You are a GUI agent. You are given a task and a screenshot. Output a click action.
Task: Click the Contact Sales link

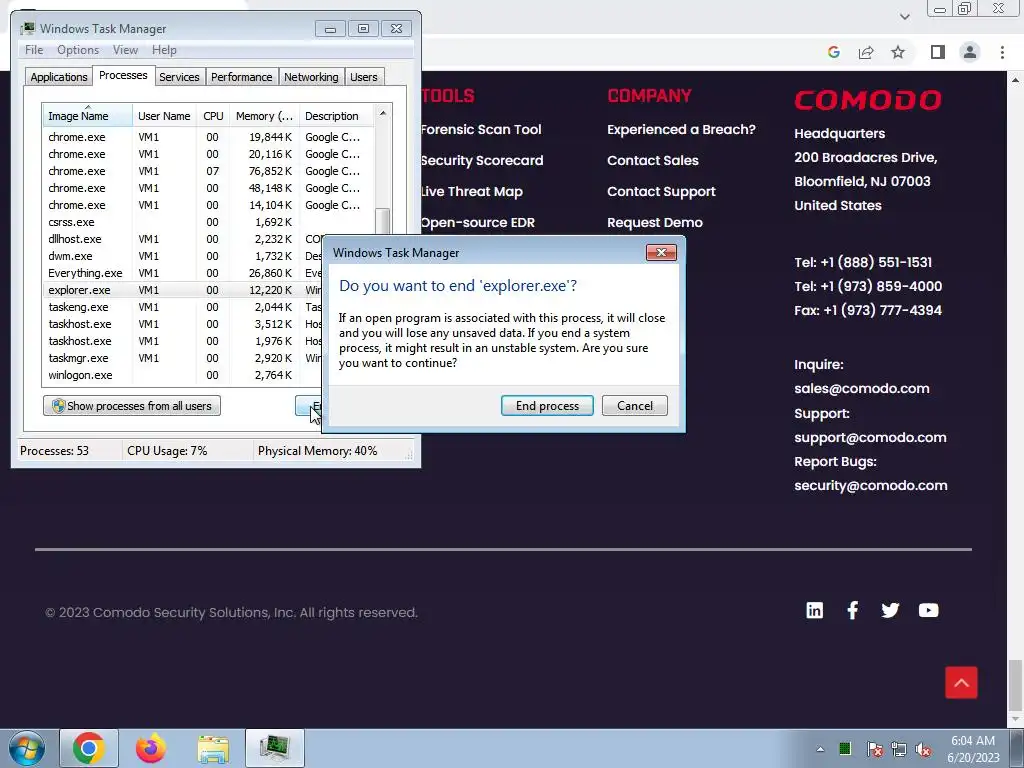point(653,161)
